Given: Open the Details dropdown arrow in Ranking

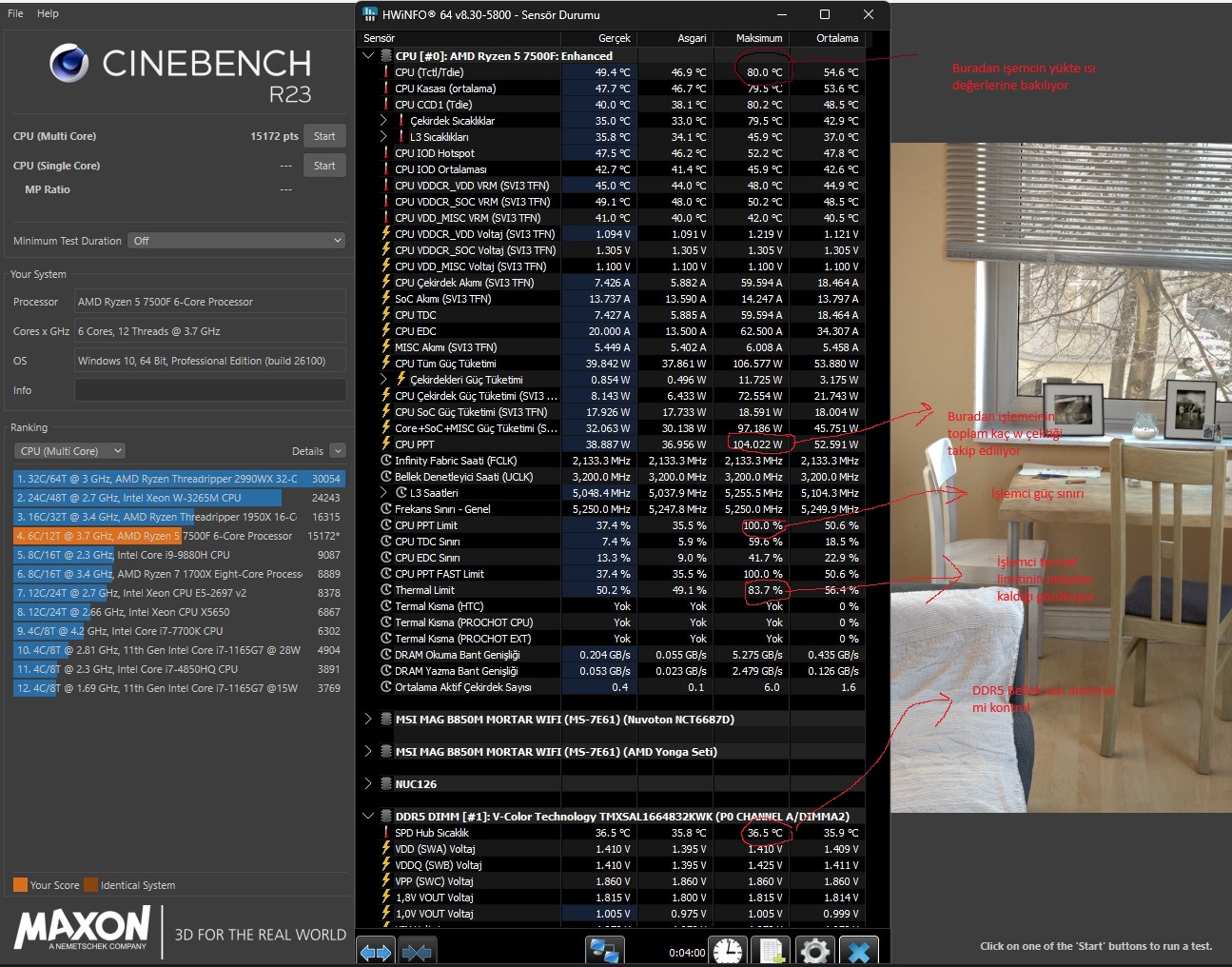Looking at the screenshot, I should click(338, 451).
